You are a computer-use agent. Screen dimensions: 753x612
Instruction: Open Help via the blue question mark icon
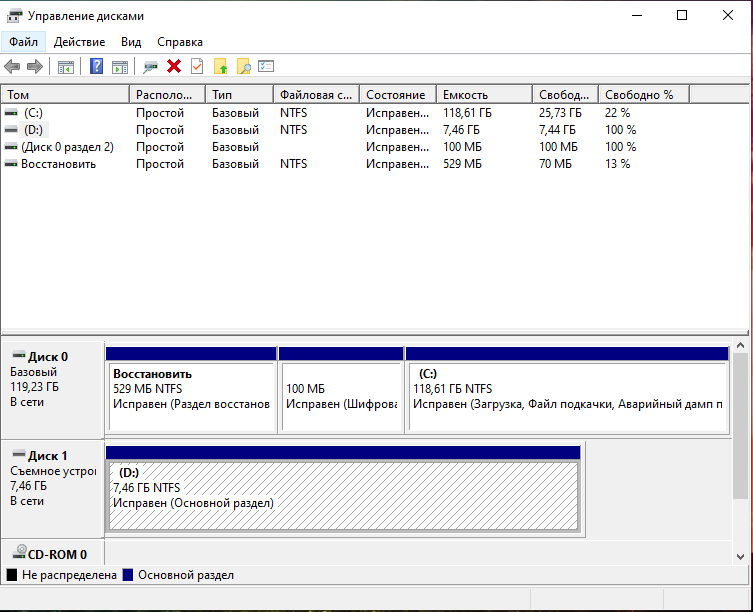tap(97, 66)
